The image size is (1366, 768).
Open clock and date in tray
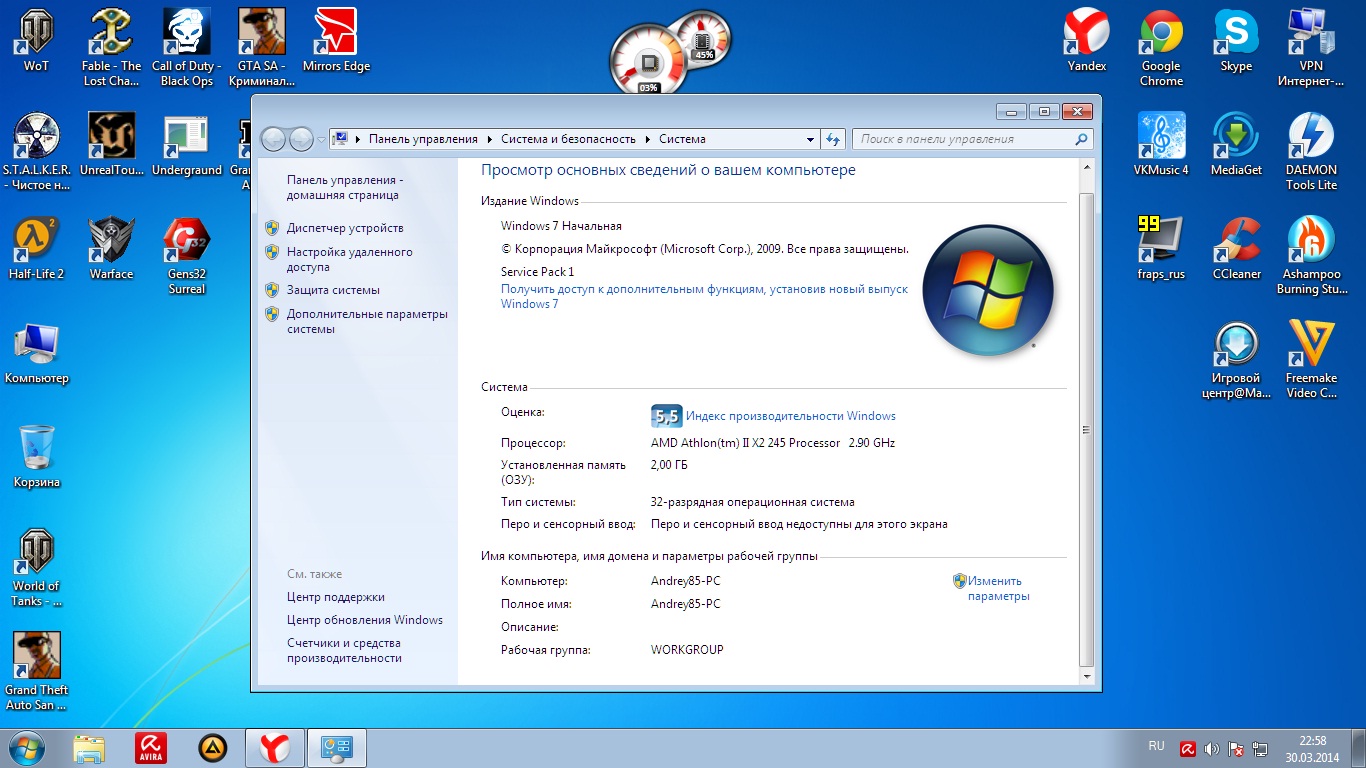1312,748
